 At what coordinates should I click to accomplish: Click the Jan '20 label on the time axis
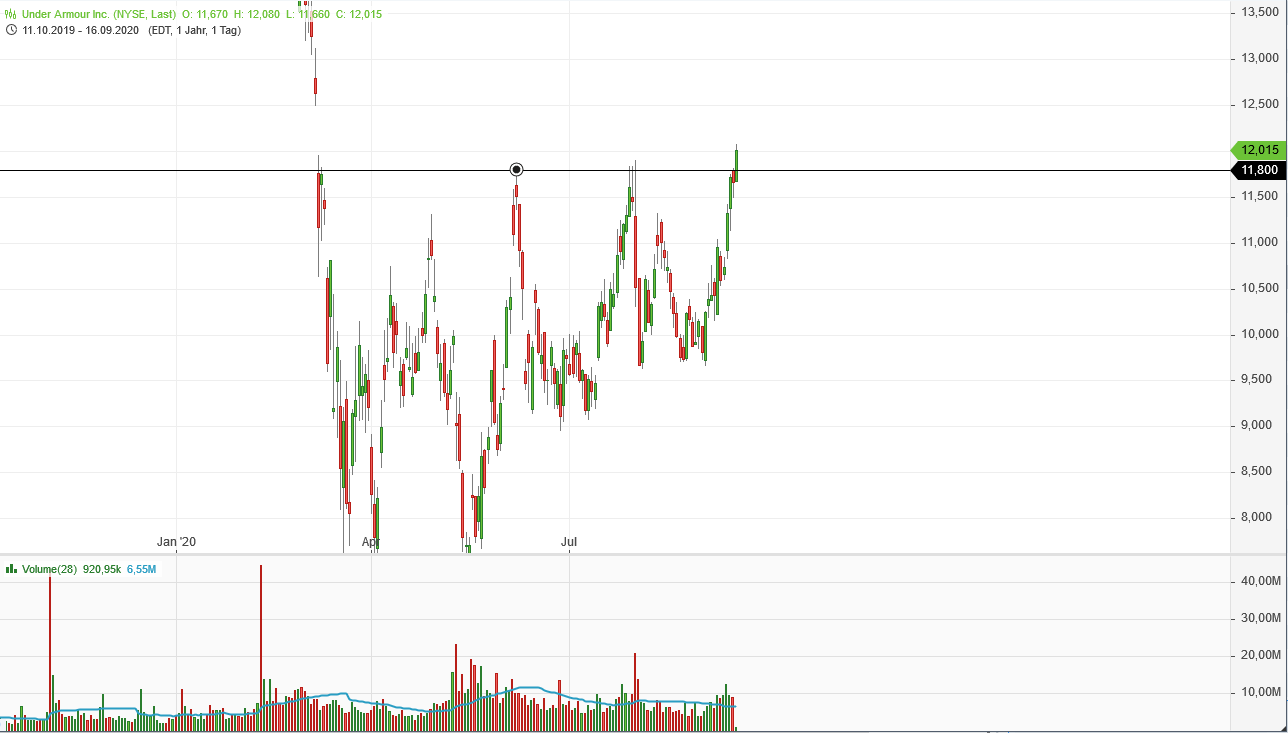click(x=176, y=542)
